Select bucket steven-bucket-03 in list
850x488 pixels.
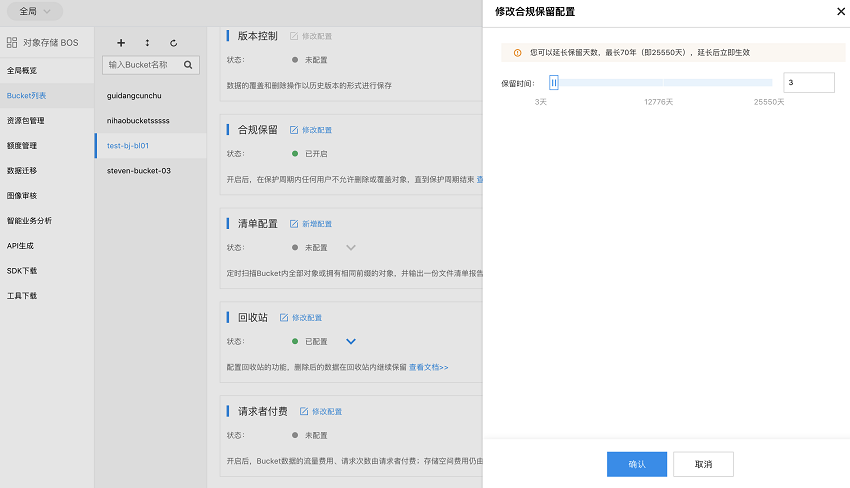[139, 171]
